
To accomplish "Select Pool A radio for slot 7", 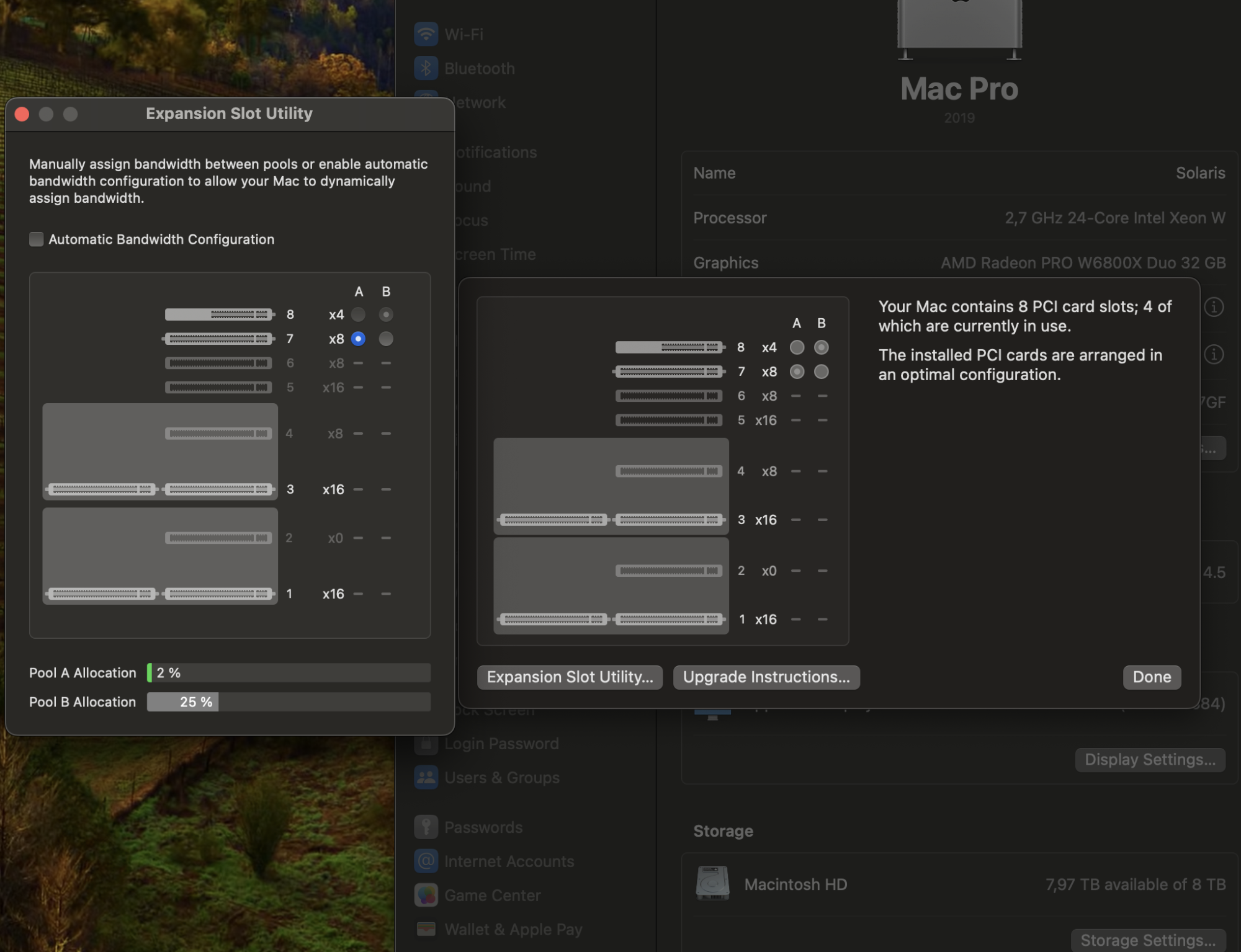I will [x=358, y=339].
